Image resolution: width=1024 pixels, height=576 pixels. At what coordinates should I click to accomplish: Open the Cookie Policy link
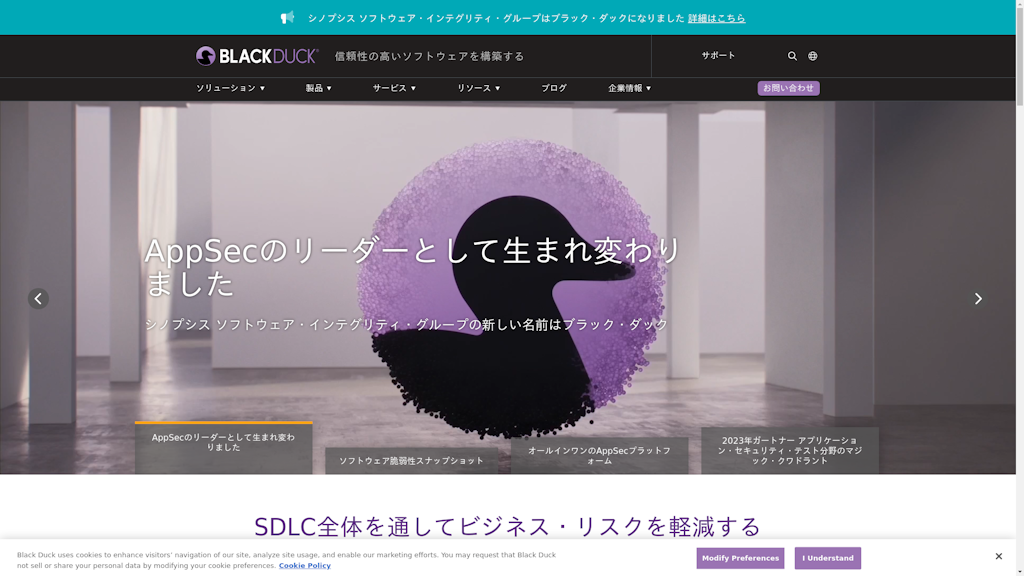pyautogui.click(x=306, y=565)
